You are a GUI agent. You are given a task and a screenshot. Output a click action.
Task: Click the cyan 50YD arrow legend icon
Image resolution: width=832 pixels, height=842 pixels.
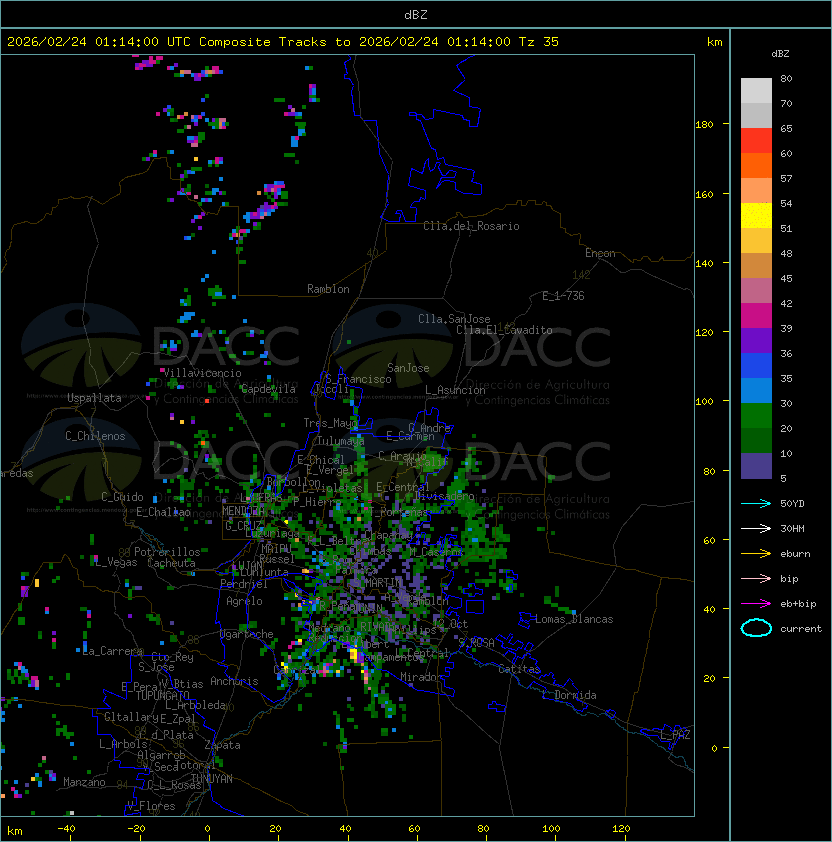pos(756,503)
